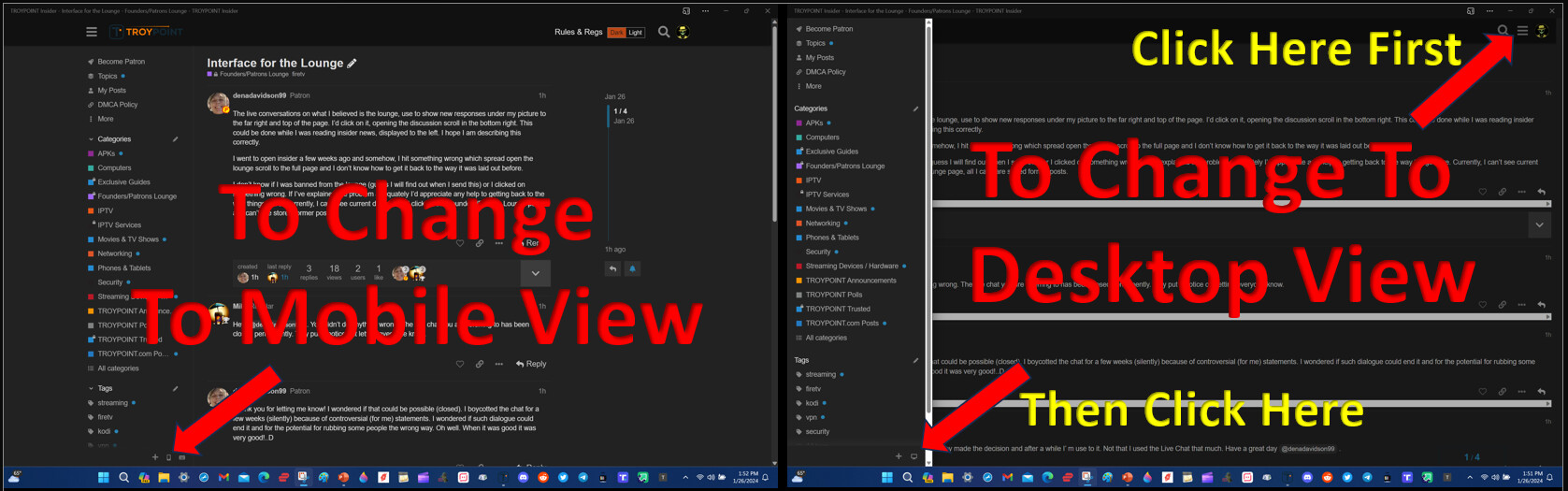Switch theme to Light
The image size is (1568, 491).
636,32
